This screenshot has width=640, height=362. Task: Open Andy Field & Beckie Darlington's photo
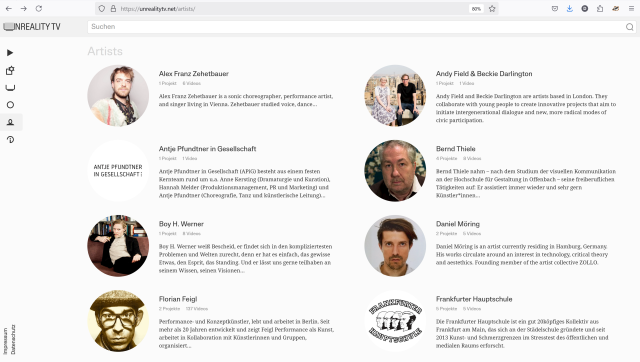[x=395, y=95]
